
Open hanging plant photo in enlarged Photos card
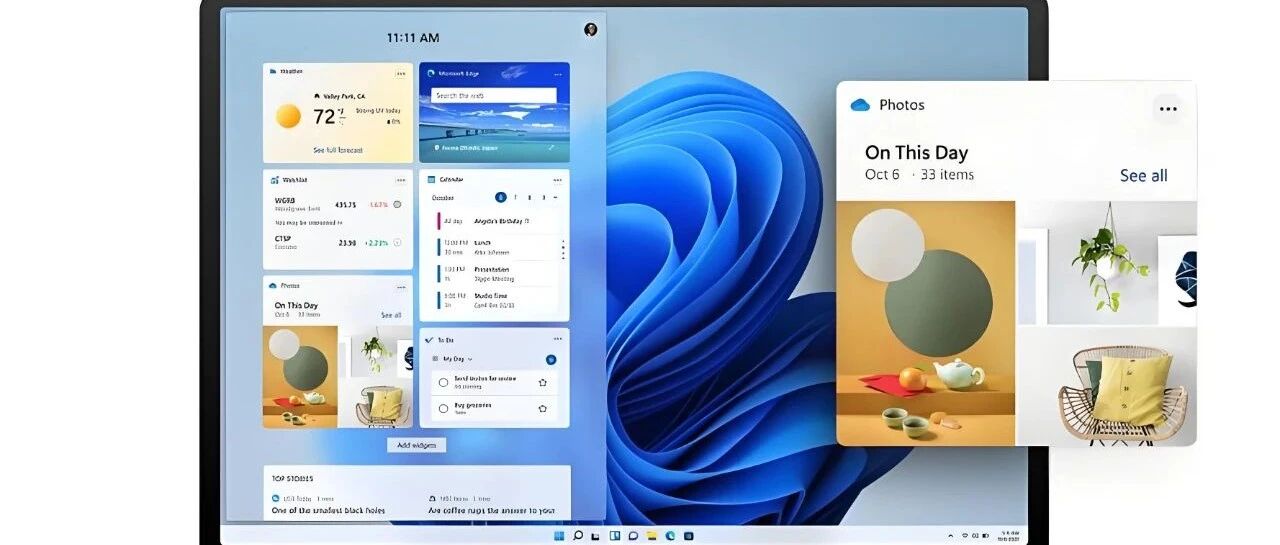[x=1107, y=262]
